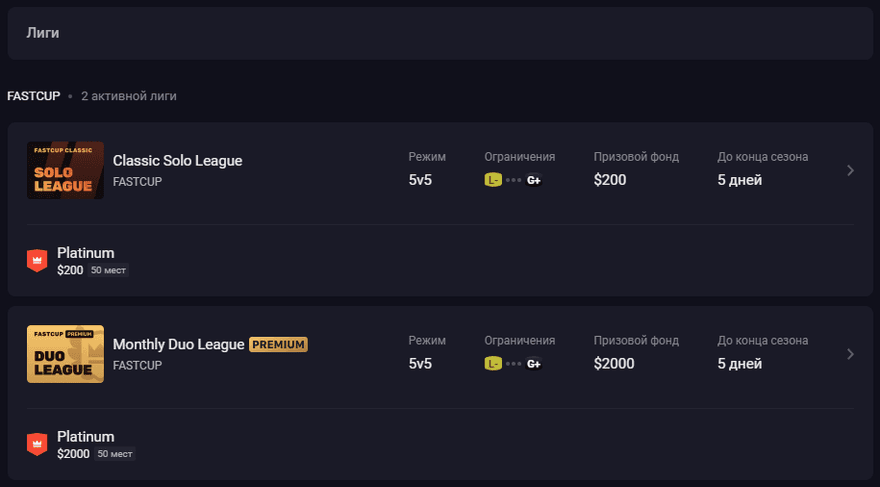Click yellow L- rank badge in Solo League
880x487 pixels.
point(493,180)
